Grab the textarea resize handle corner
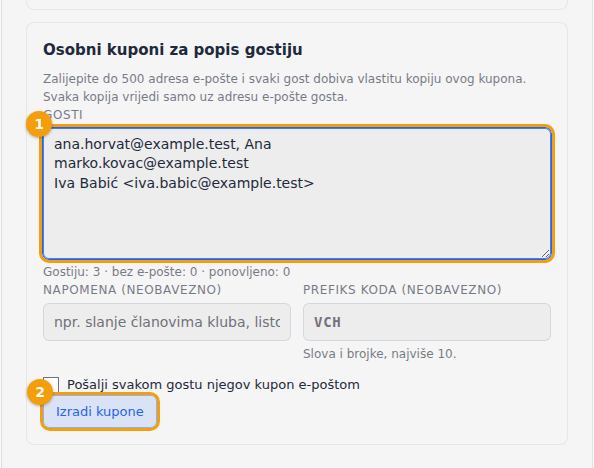The image size is (594, 468). 546,254
